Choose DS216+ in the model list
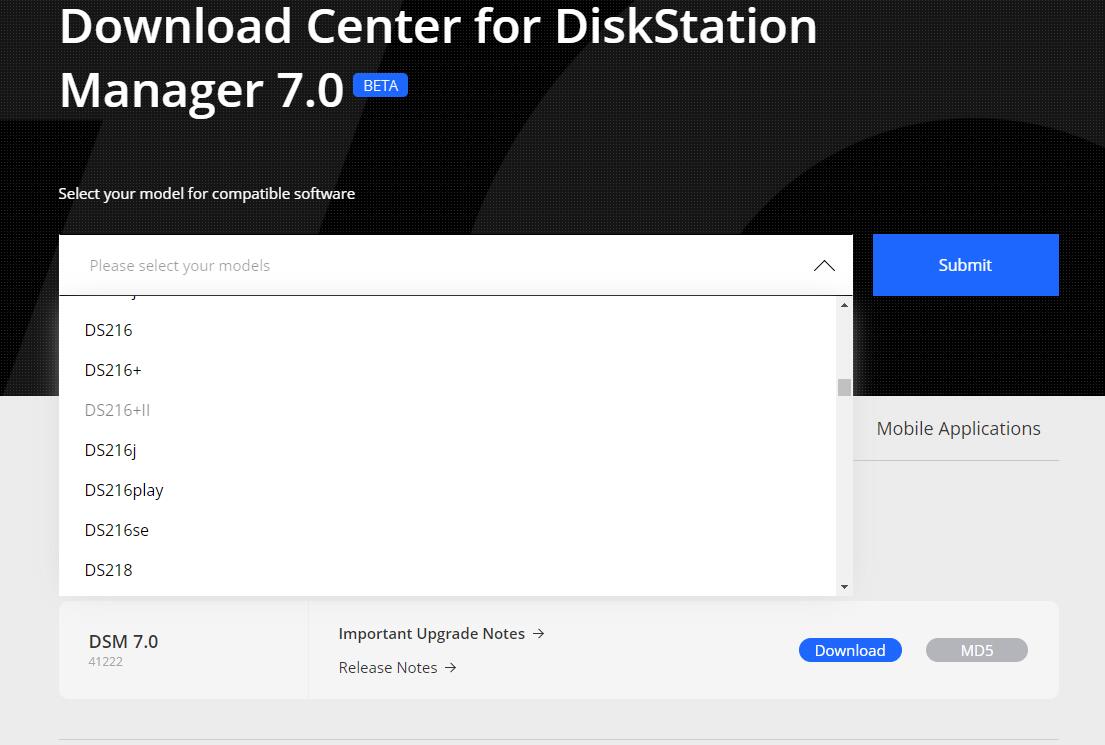Viewport: 1105px width, 745px height. (113, 370)
